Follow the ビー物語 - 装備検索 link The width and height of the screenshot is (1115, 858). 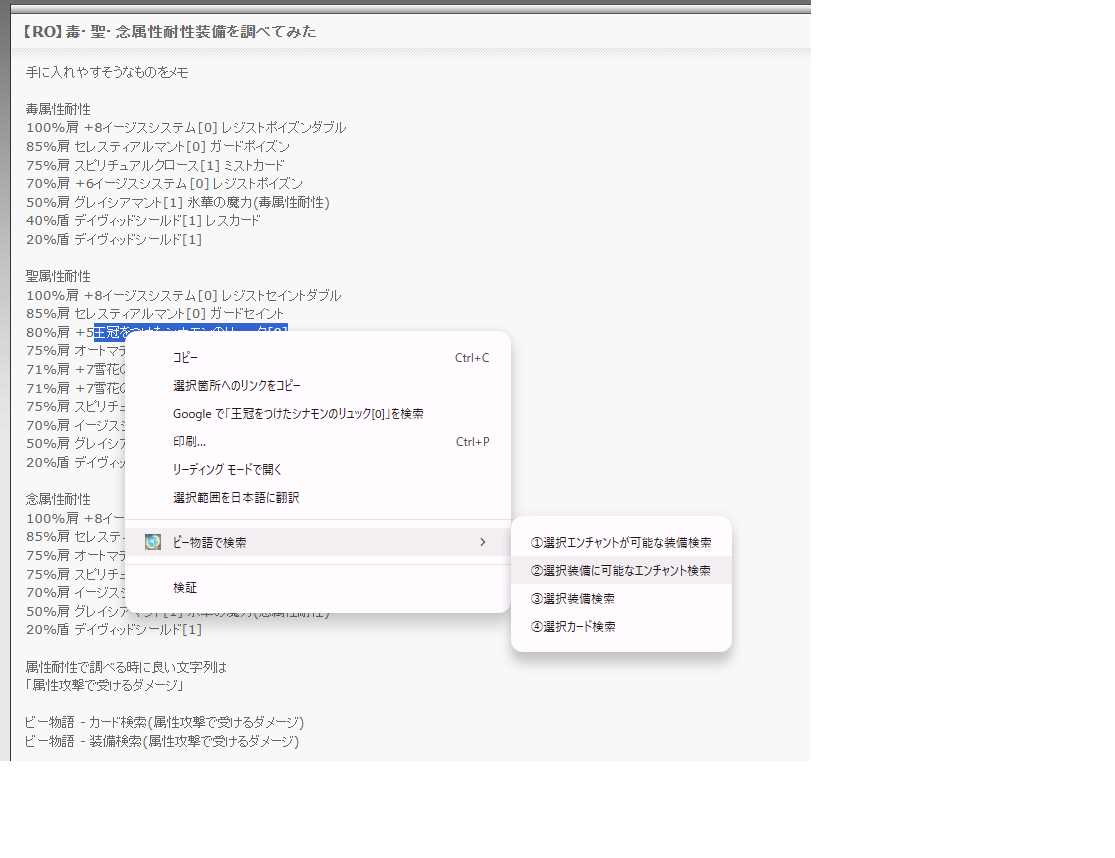pyautogui.click(x=161, y=741)
